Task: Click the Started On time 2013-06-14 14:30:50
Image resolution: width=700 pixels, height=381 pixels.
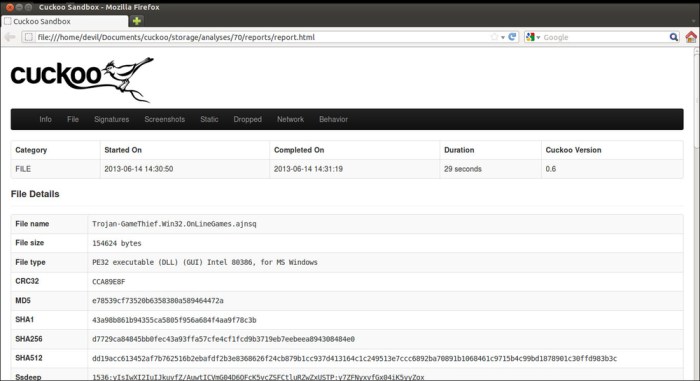Action: [138, 169]
